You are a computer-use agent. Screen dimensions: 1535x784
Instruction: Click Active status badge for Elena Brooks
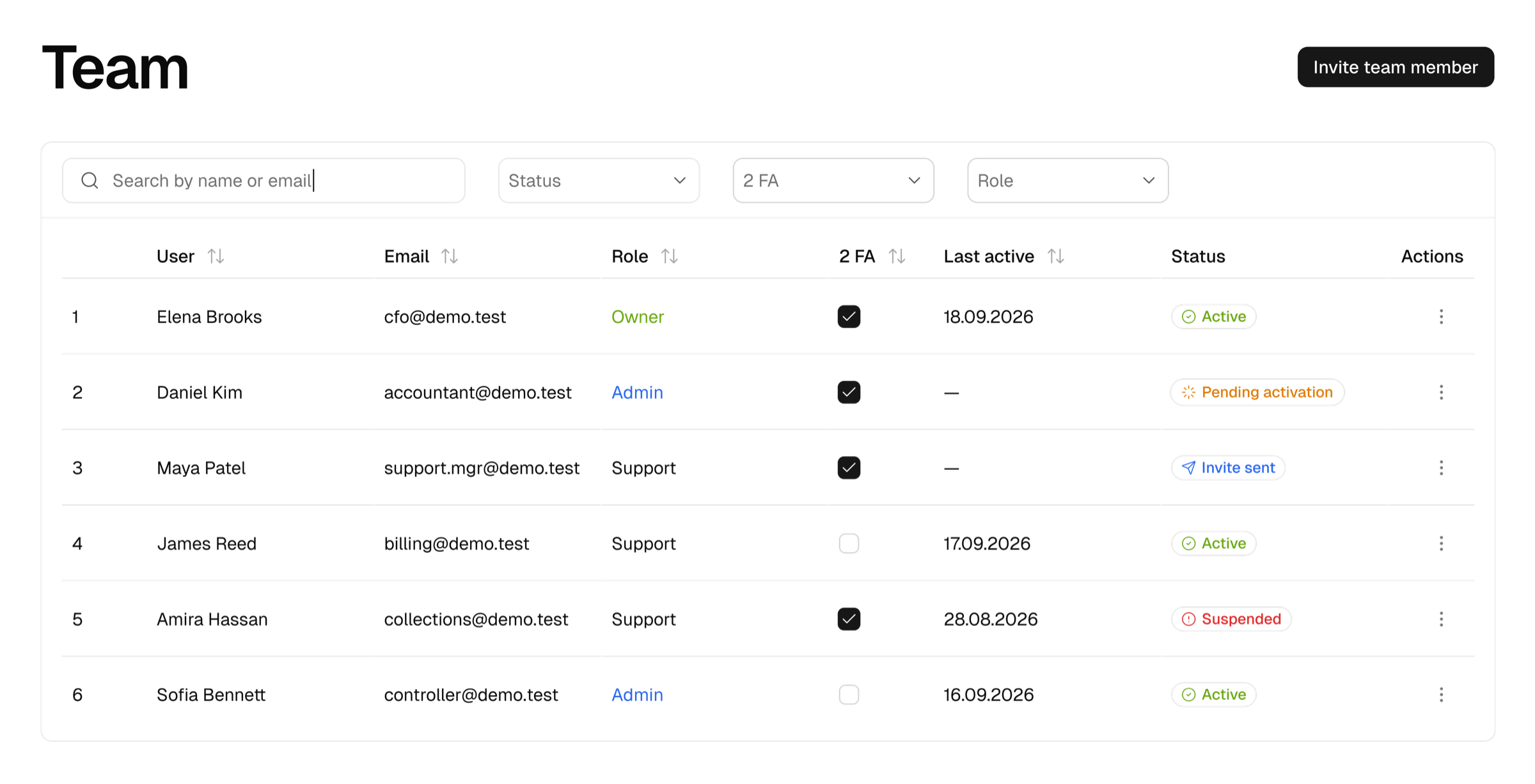coord(1213,317)
